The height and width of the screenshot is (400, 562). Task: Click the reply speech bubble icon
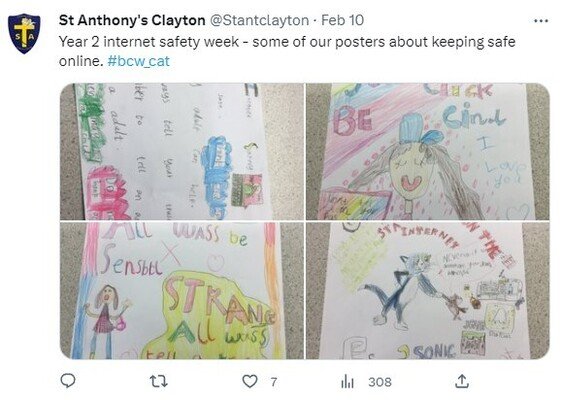[68, 381]
